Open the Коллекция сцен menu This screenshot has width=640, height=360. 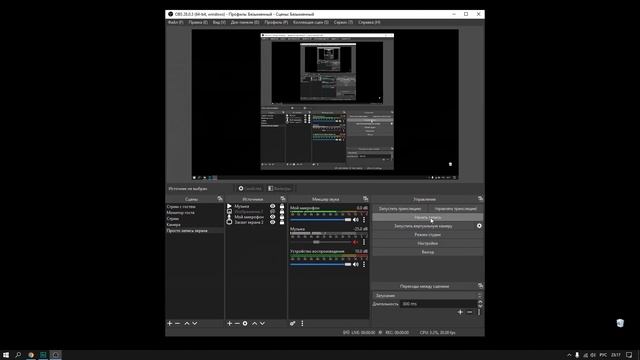click(311, 22)
